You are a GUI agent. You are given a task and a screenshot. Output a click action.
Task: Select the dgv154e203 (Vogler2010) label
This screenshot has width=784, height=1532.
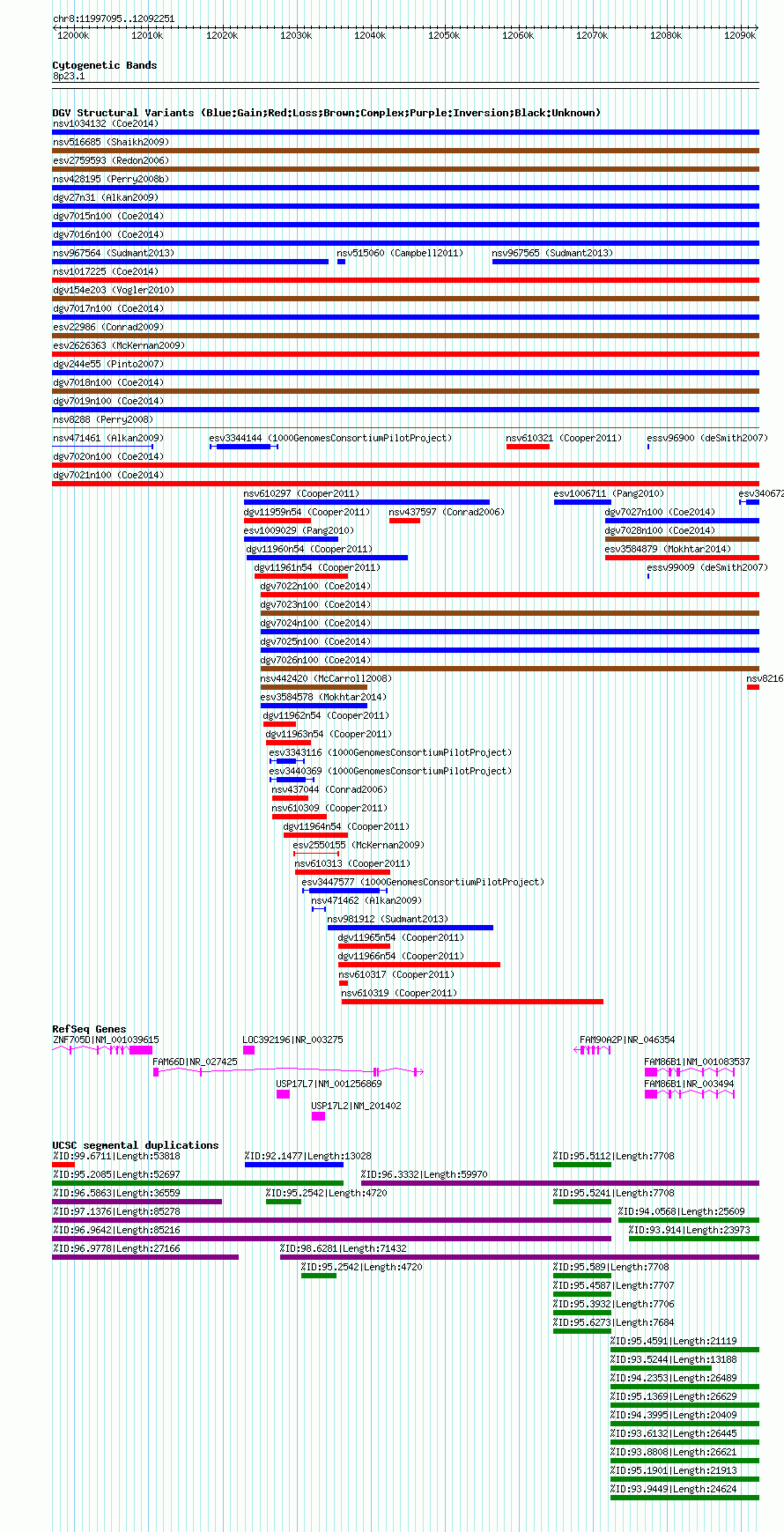click(x=114, y=290)
